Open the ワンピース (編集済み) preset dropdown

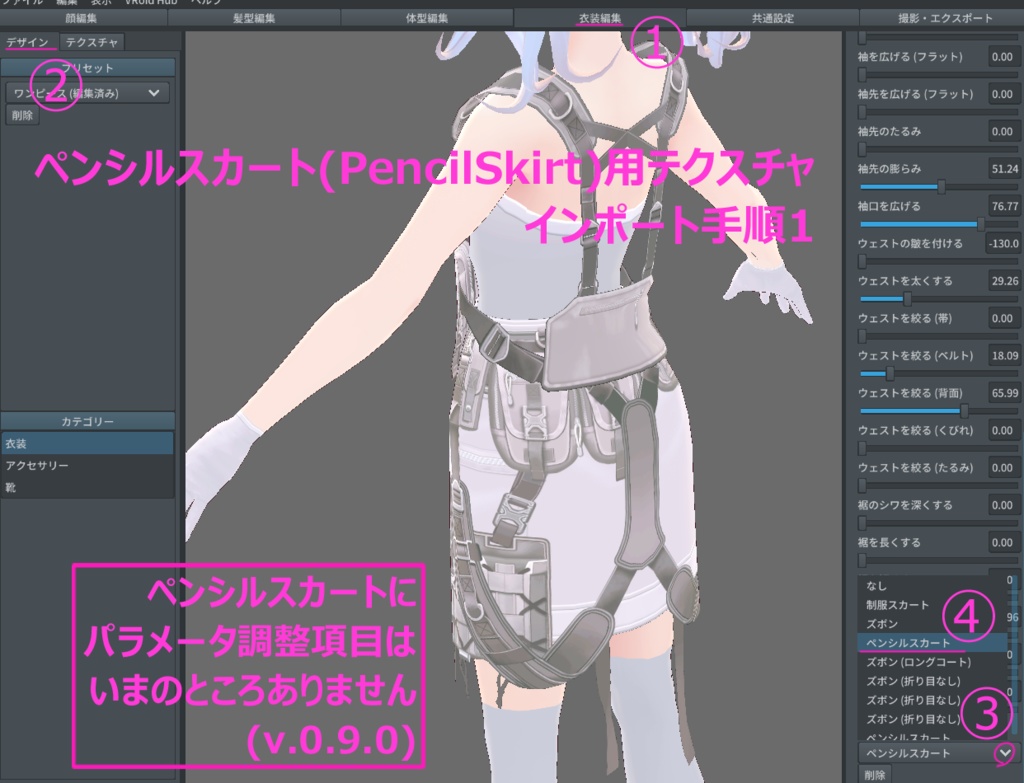(85, 91)
